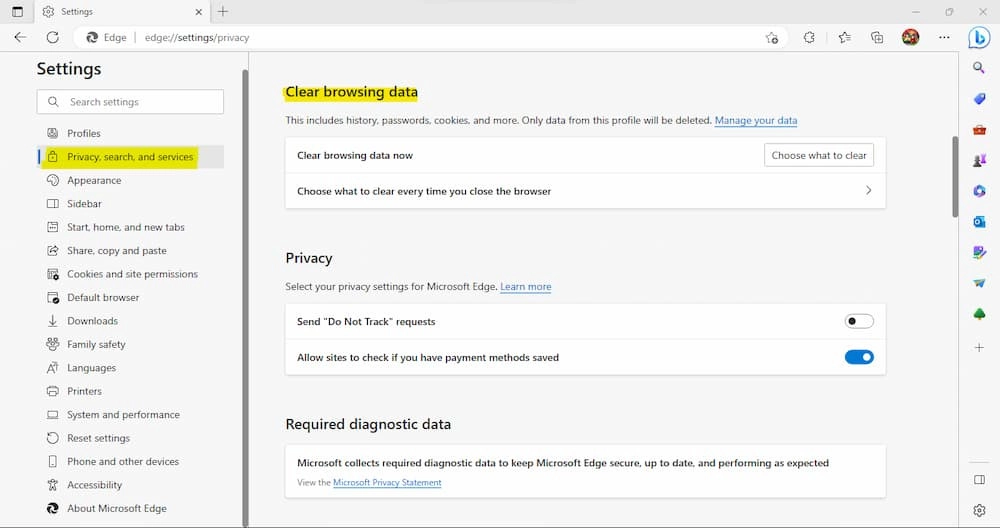Viewport: 1000px width, 528px height.
Task: Click the Clear browsing data now row
Action: (x=585, y=155)
